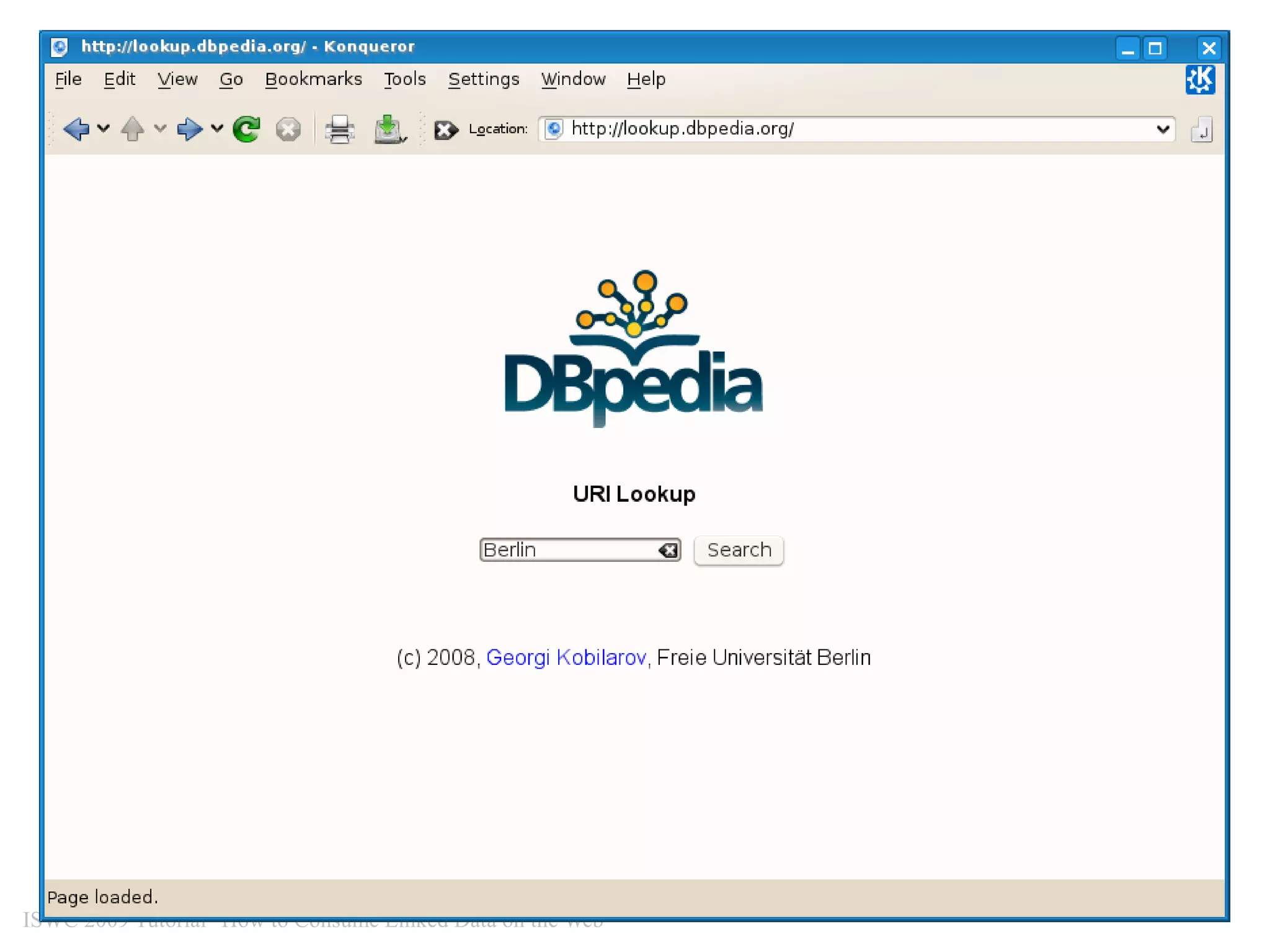The image size is (1270, 952).
Task: Minimize the Konqueror window
Action: (x=1128, y=48)
